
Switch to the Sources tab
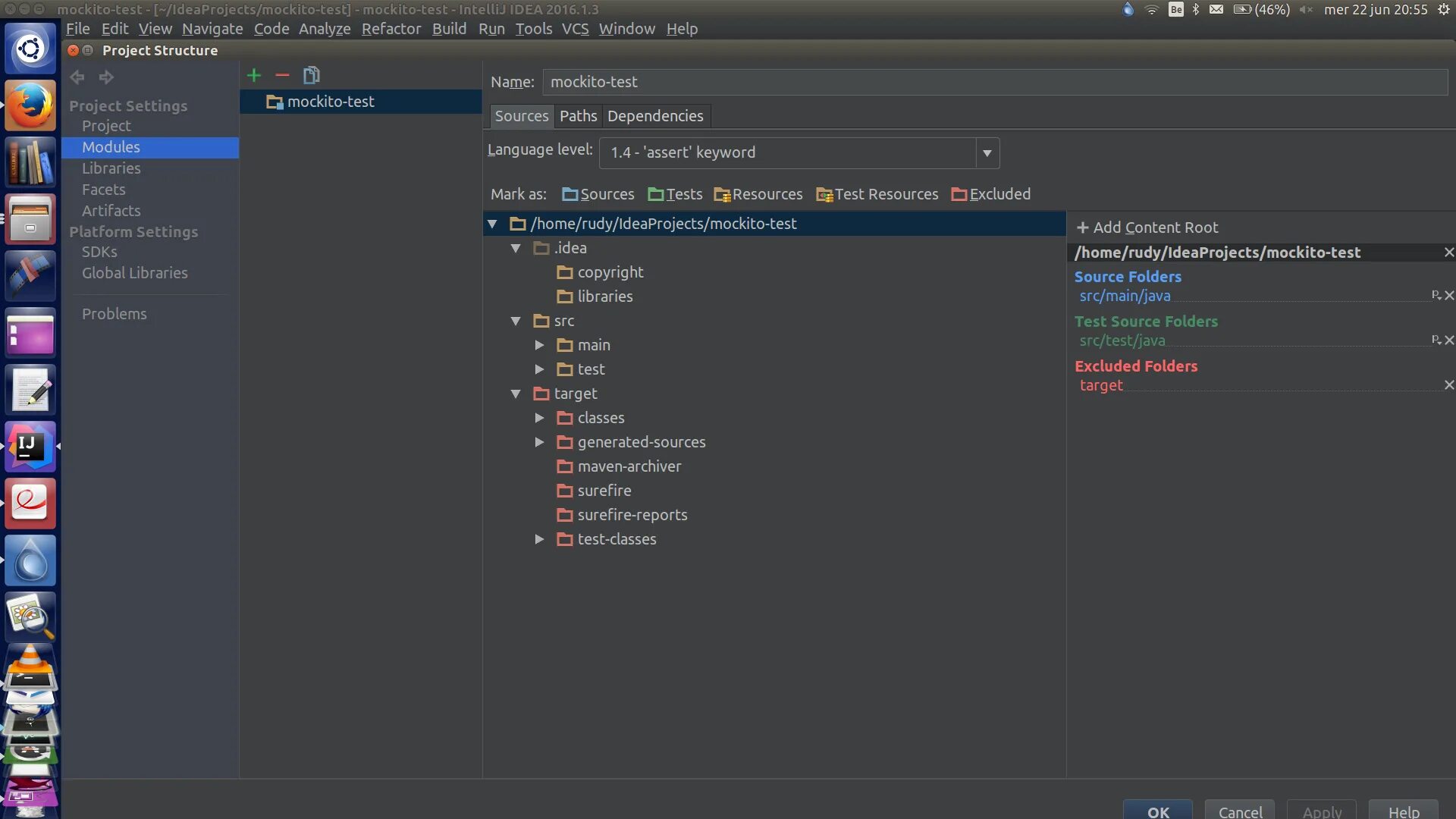tap(522, 116)
